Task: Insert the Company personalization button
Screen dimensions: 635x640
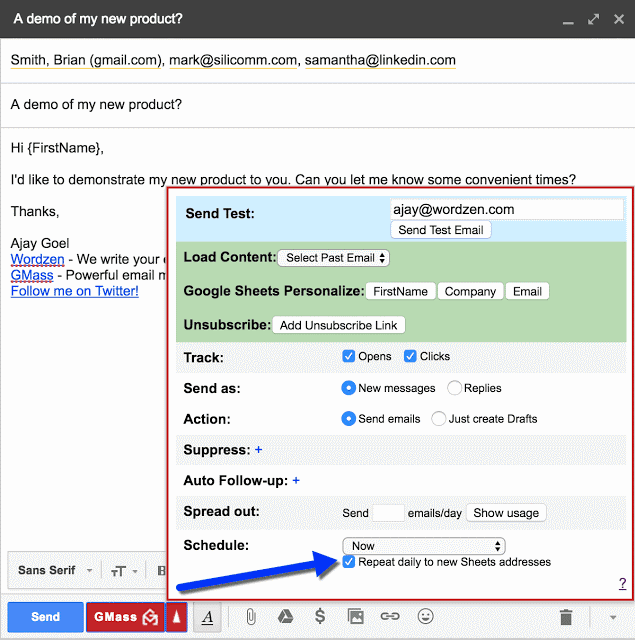Action: pyautogui.click(x=470, y=291)
